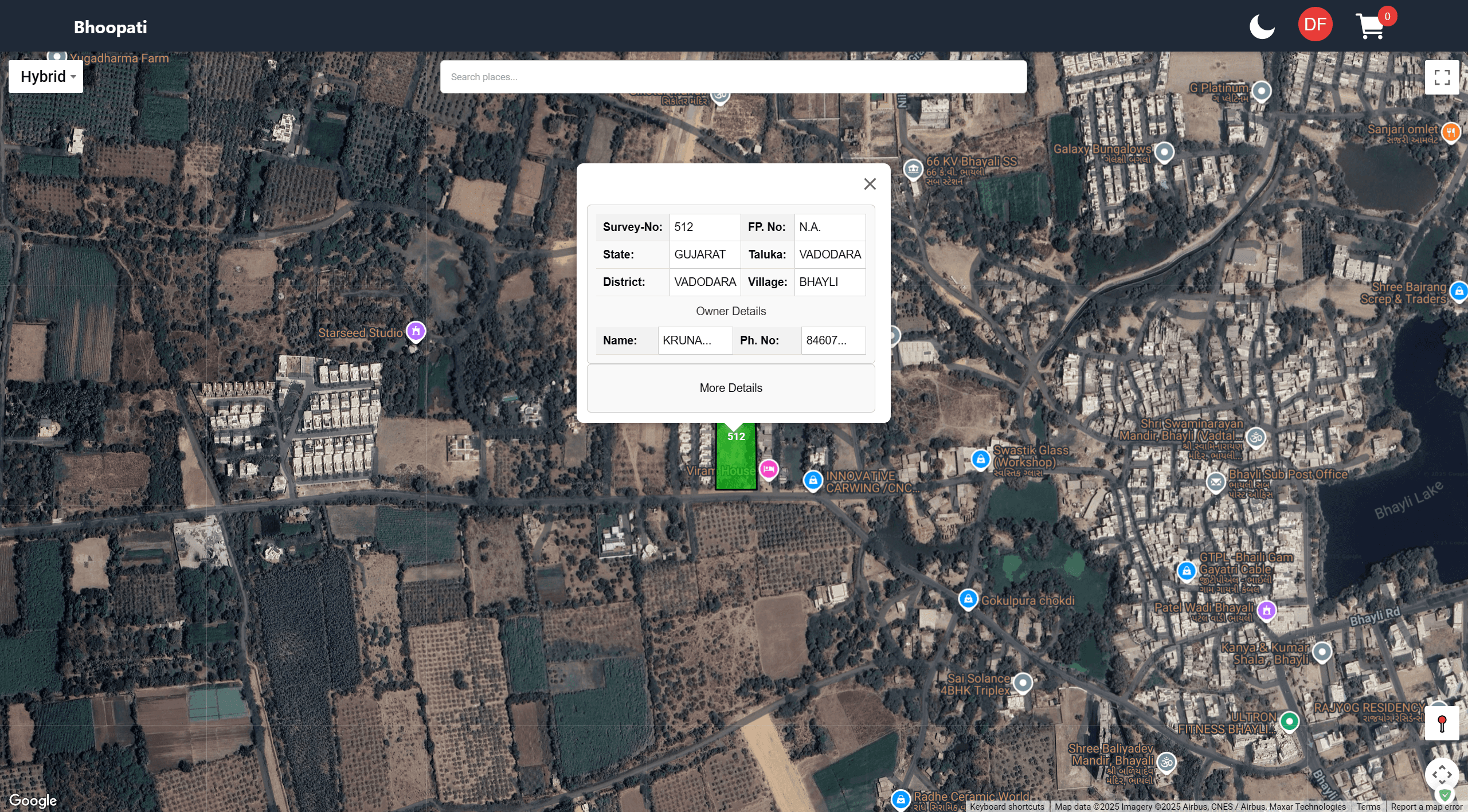Viewport: 1468px width, 812px height.
Task: Open the shopping cart
Action: tap(1371, 26)
